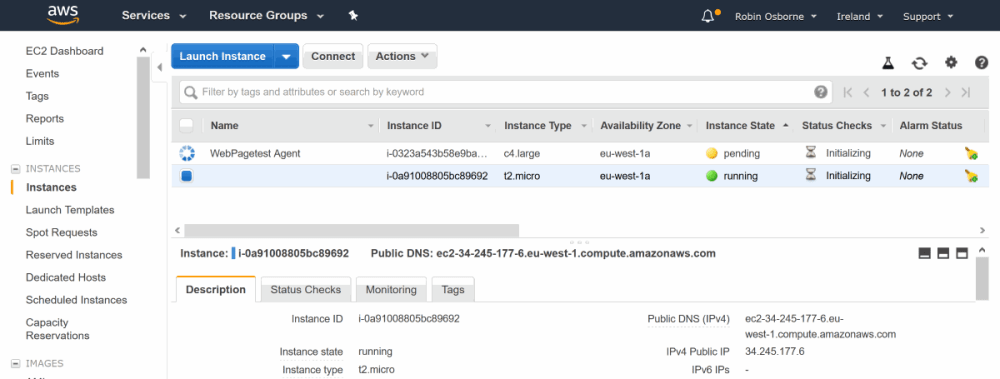Click the sidebar vertical scrollbar
1000x379 pixels.
(143, 117)
